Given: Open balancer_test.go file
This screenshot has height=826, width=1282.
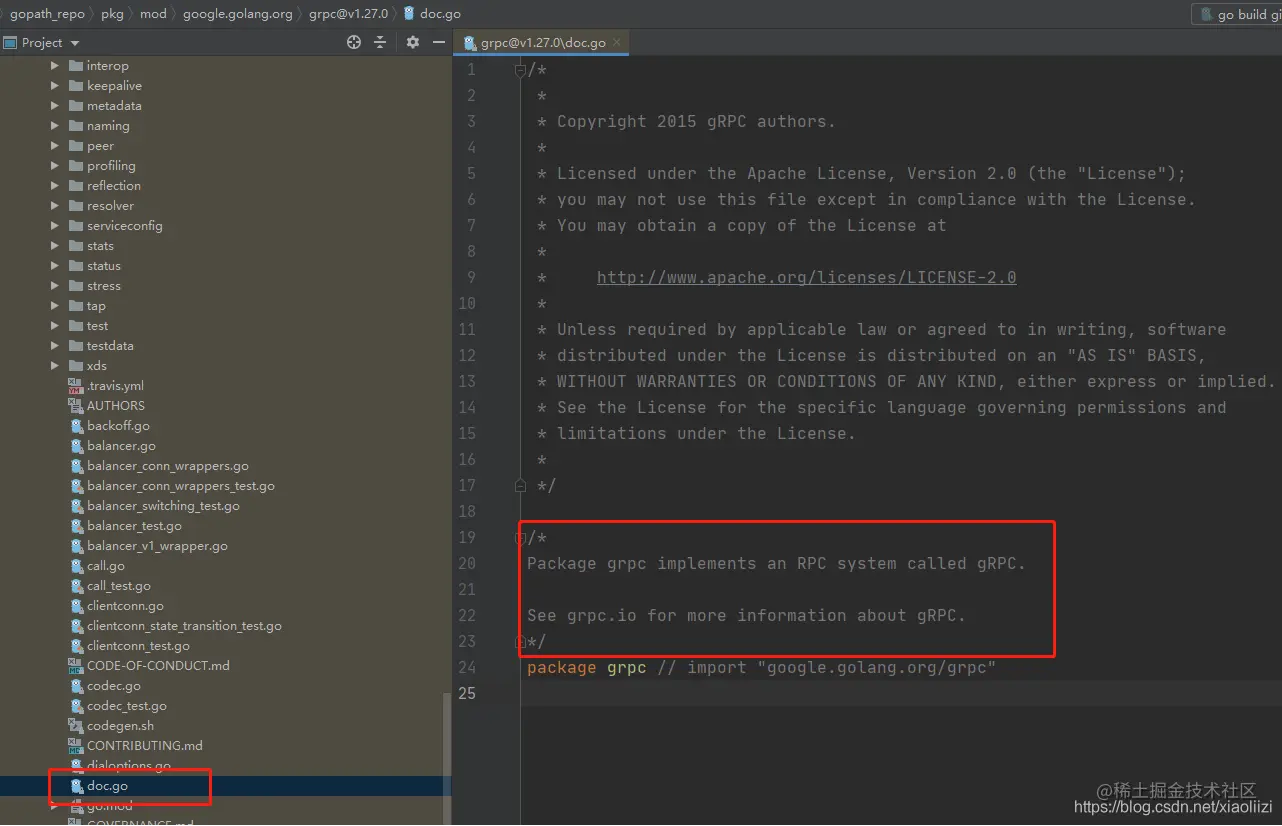Looking at the screenshot, I should tap(134, 526).
